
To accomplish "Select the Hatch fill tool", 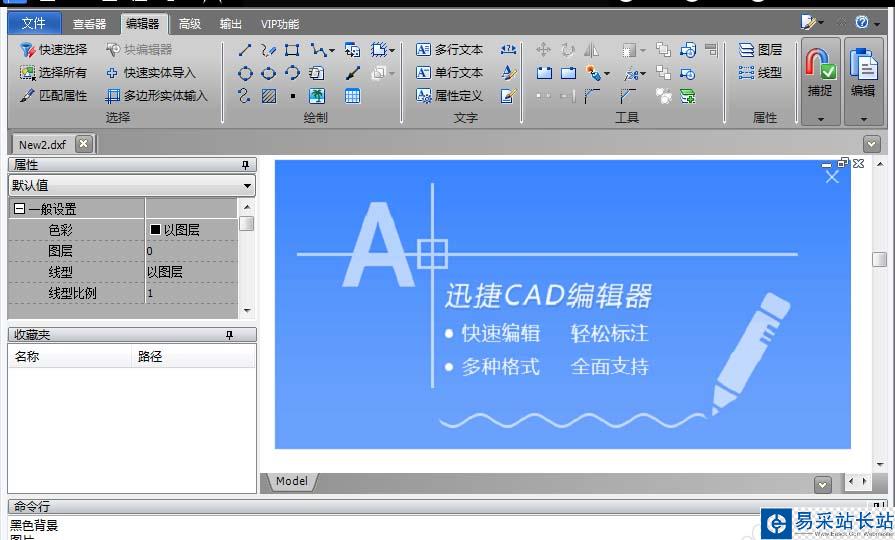I will tap(268, 96).
